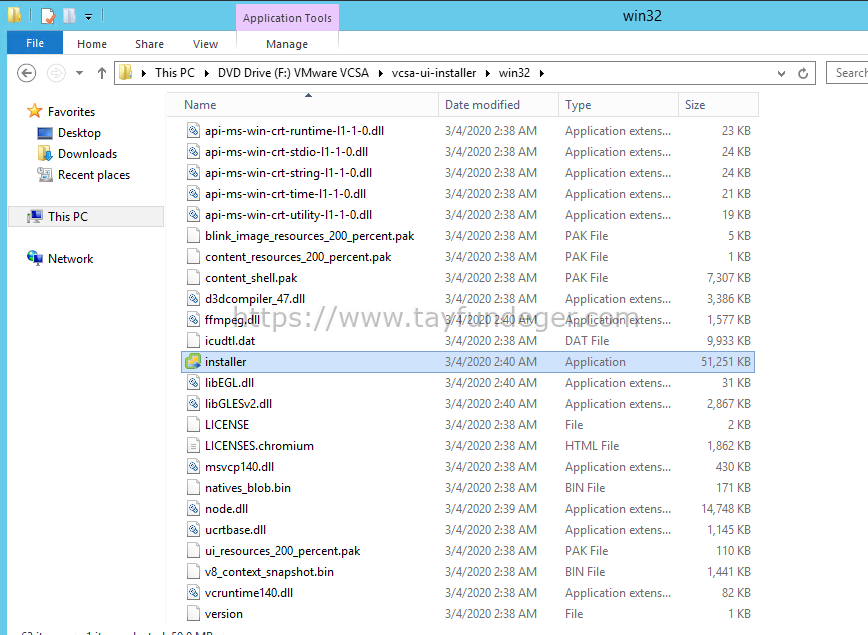868x635 pixels.
Task: Click the Forward navigation arrow
Action: tap(56, 73)
